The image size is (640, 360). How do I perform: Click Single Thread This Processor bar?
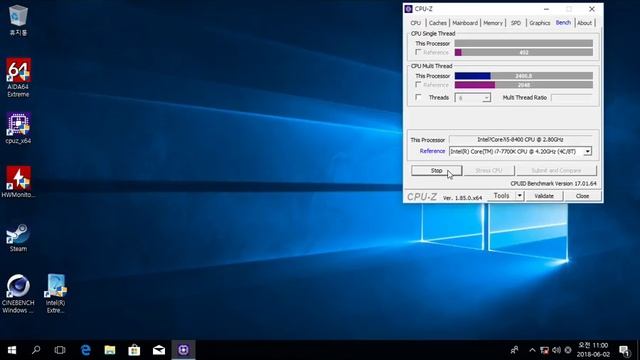[x=524, y=43]
